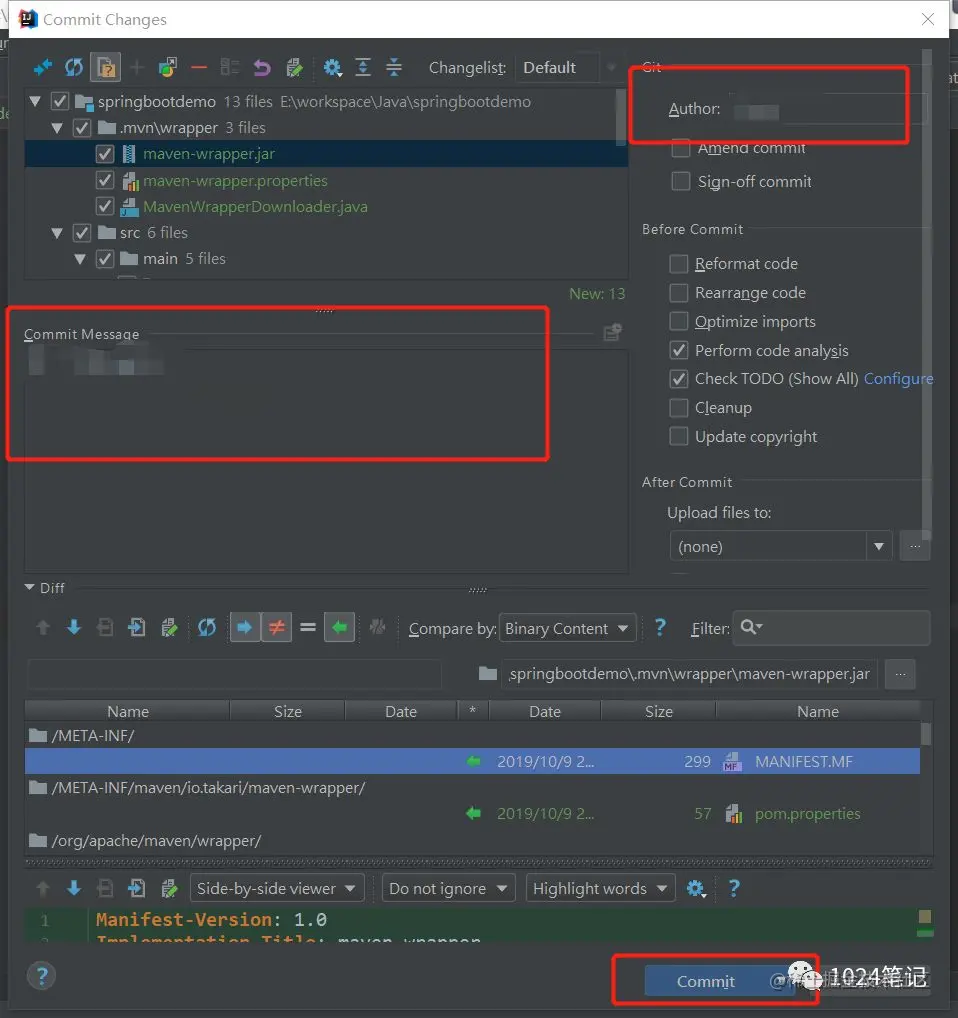This screenshot has width=958, height=1018.
Task: Click the Refresh changes icon in top toolbar
Action: click(x=74, y=67)
